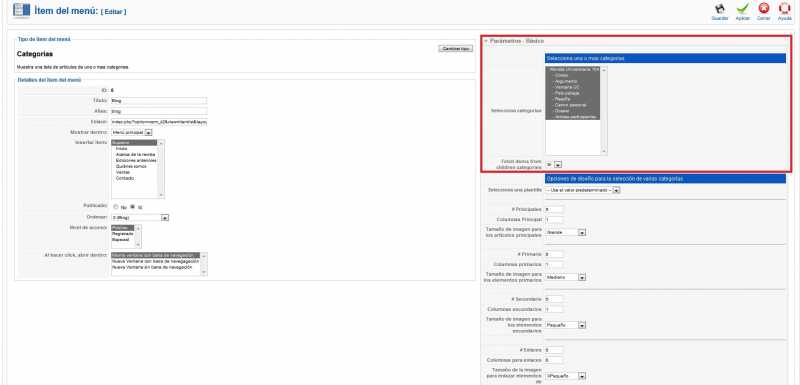The image size is (800, 385).
Task: Click the # Principales number field
Action: (x=554, y=209)
